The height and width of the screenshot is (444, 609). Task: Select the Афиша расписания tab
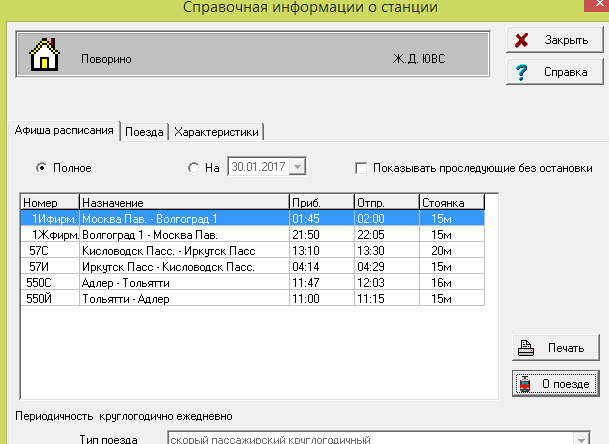(63, 132)
